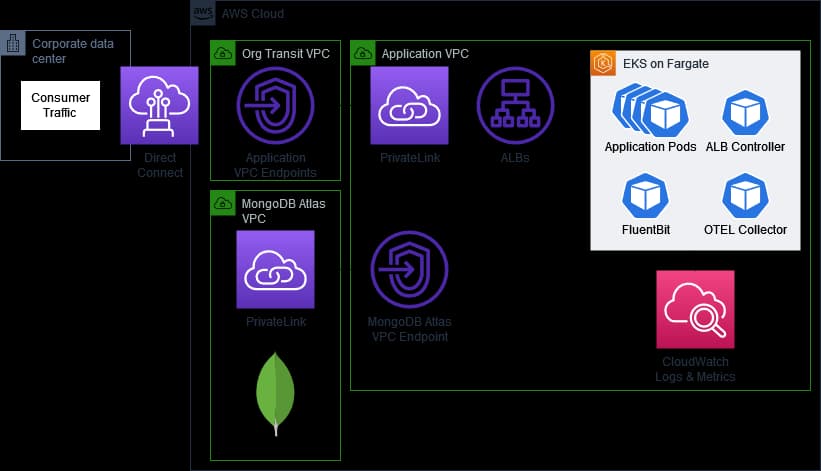This screenshot has width=821, height=471.
Task: Select the MongoDB Atlas VPC cloud badge
Action: pos(223,203)
